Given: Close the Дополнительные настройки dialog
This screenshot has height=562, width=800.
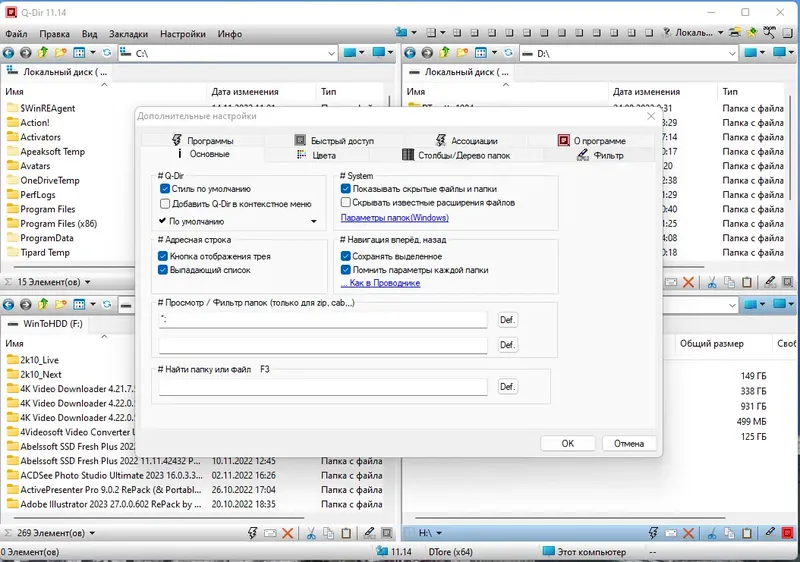Looking at the screenshot, I should 651,116.
